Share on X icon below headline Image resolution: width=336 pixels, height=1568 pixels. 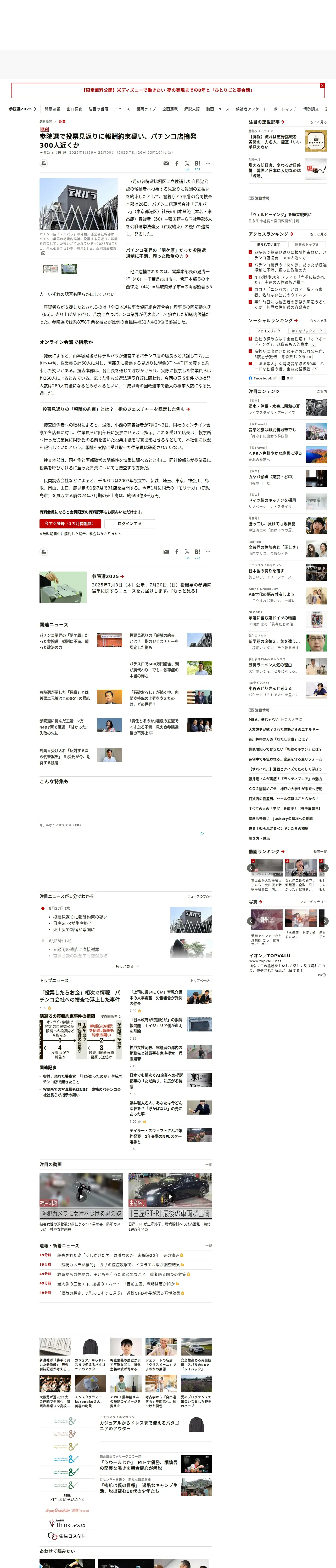click(x=187, y=163)
